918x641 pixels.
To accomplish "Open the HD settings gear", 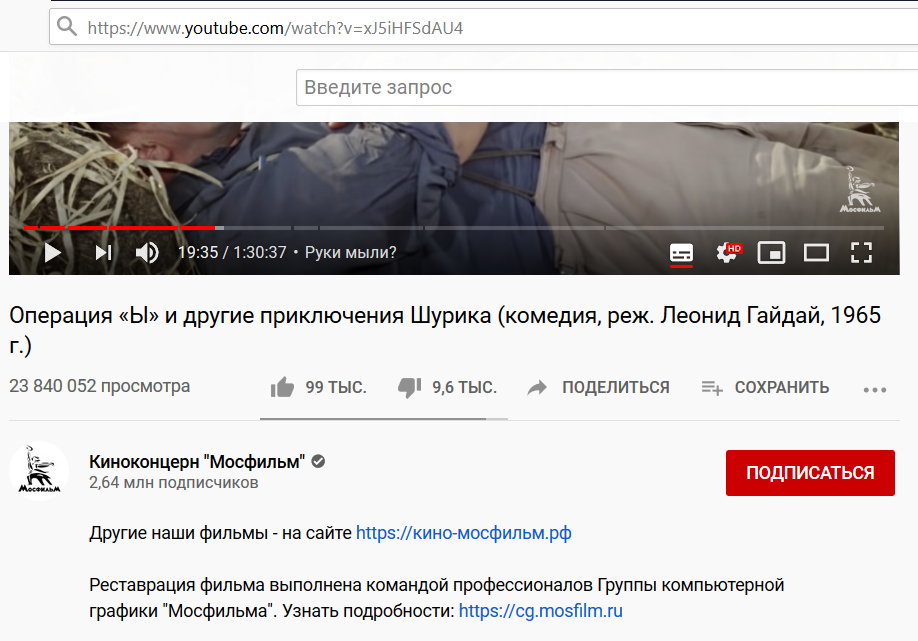I will [728, 252].
